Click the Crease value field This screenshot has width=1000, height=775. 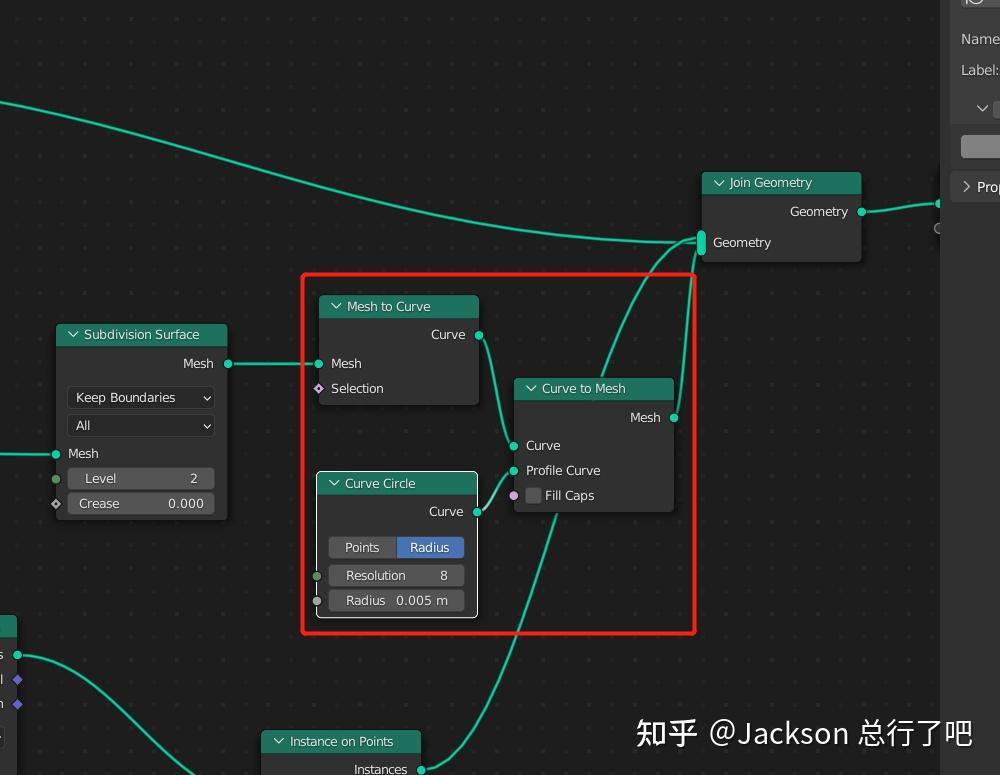pos(141,504)
